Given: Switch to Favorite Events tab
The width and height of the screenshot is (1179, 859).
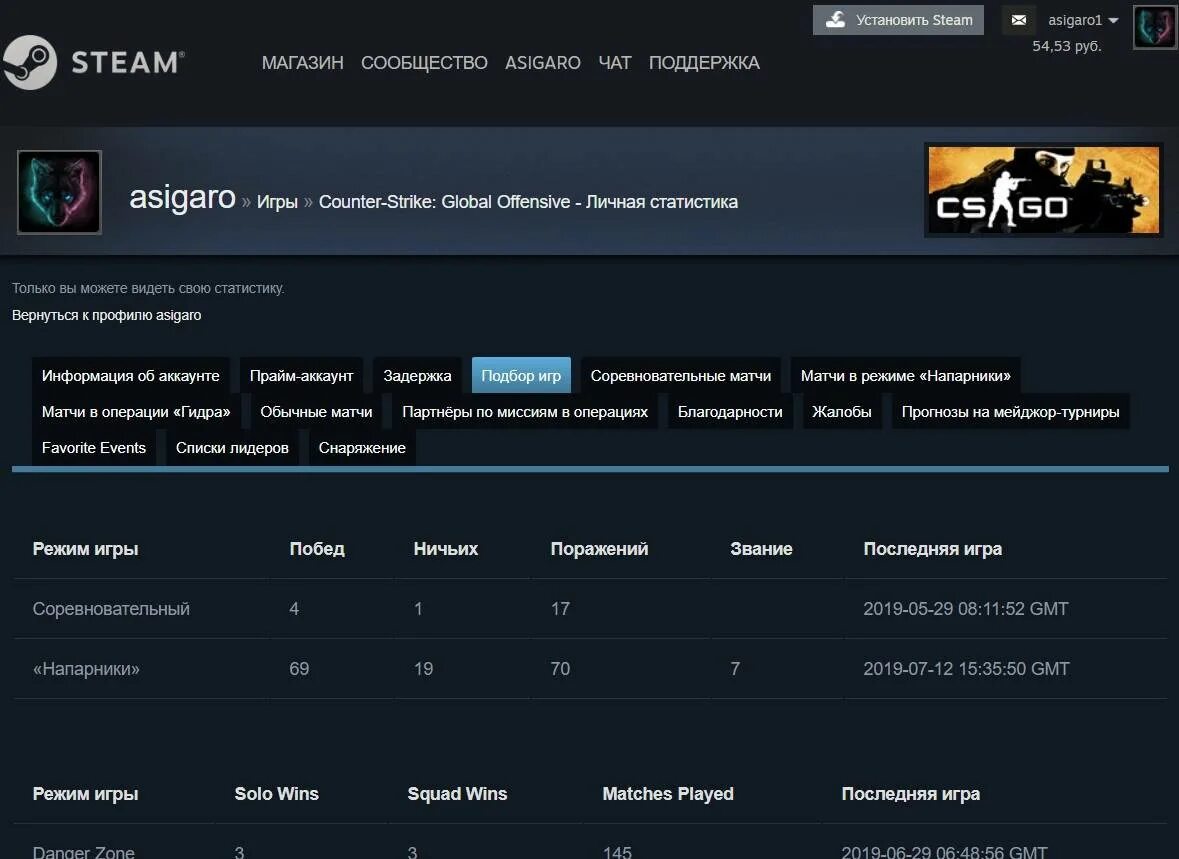Looking at the screenshot, I should tap(94, 448).
